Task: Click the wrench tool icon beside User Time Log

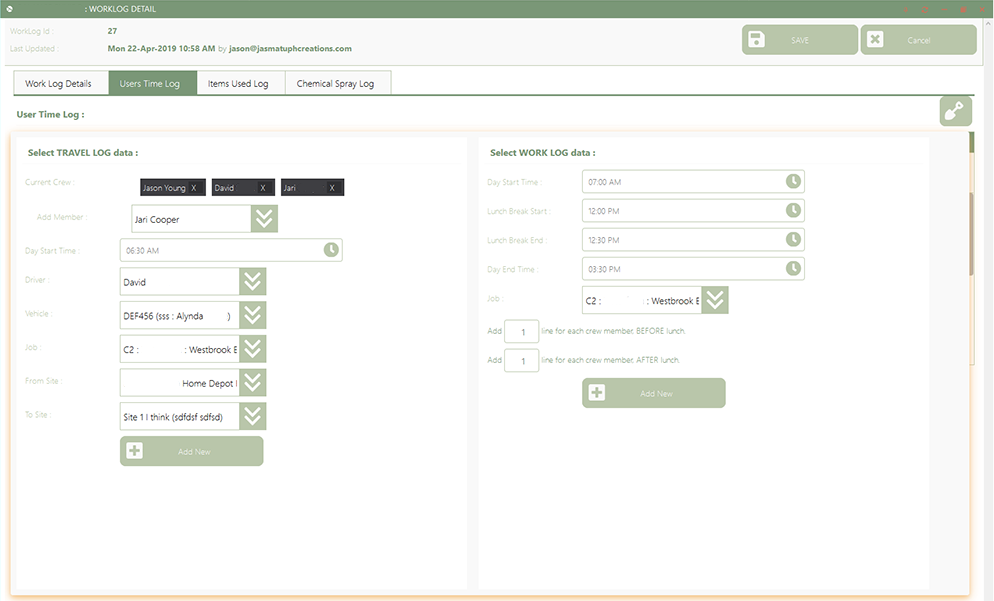Action: pos(955,112)
